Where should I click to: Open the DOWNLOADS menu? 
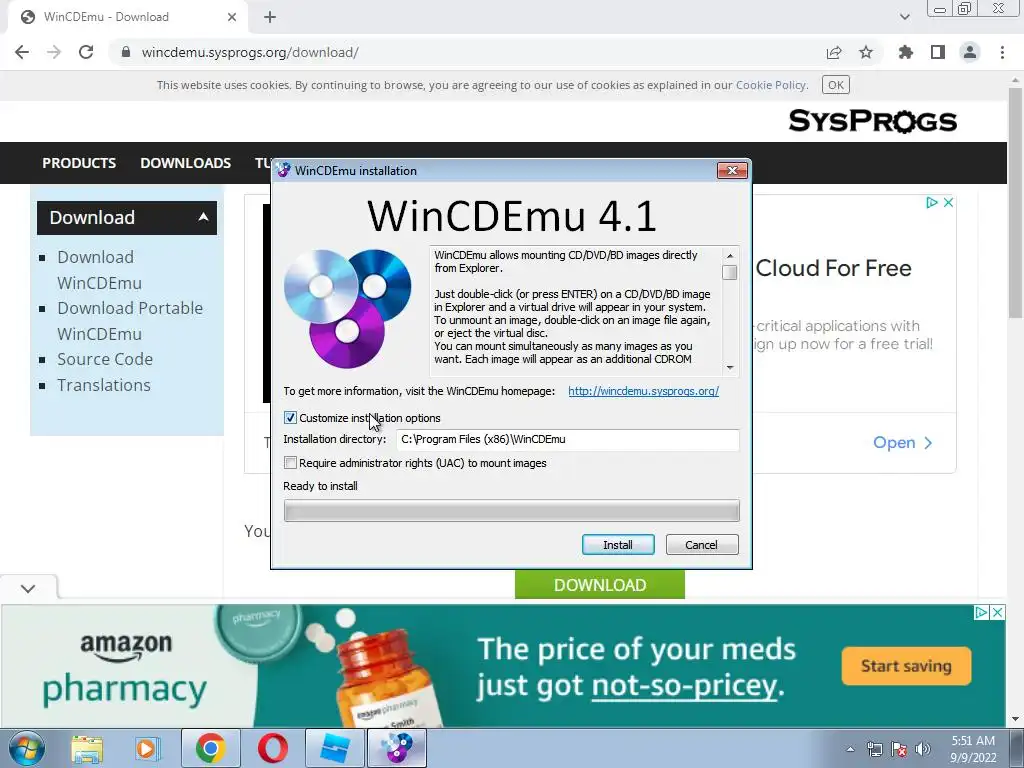(x=185, y=163)
